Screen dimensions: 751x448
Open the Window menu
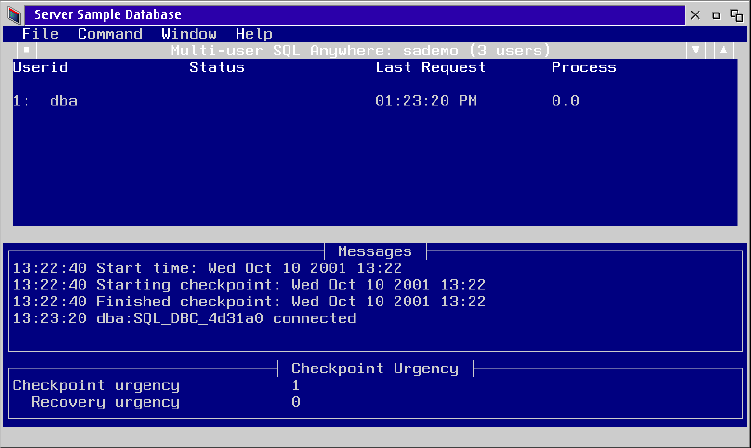189,34
